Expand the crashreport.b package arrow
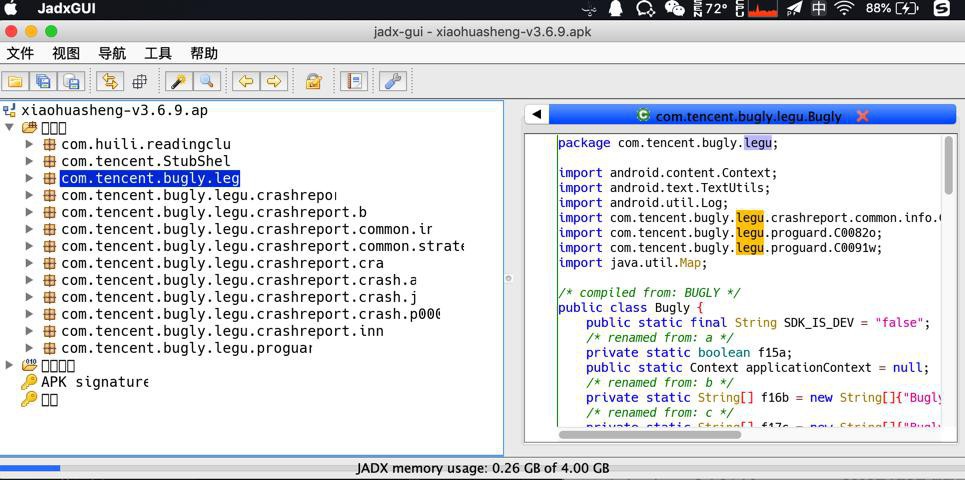The width and height of the screenshot is (965, 480). click(28, 212)
